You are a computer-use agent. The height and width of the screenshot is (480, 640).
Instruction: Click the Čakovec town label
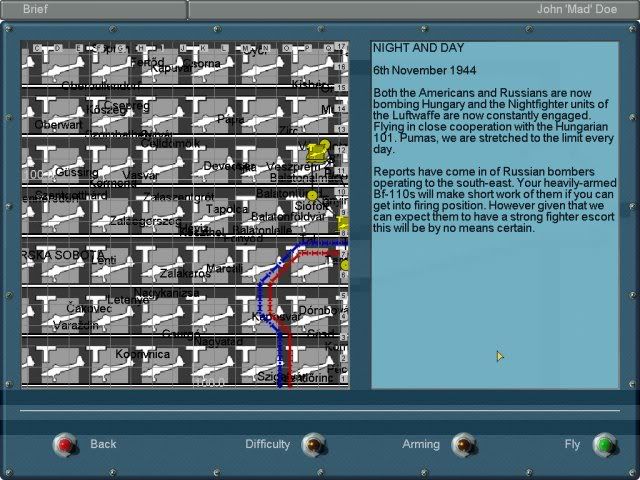[x=89, y=308]
